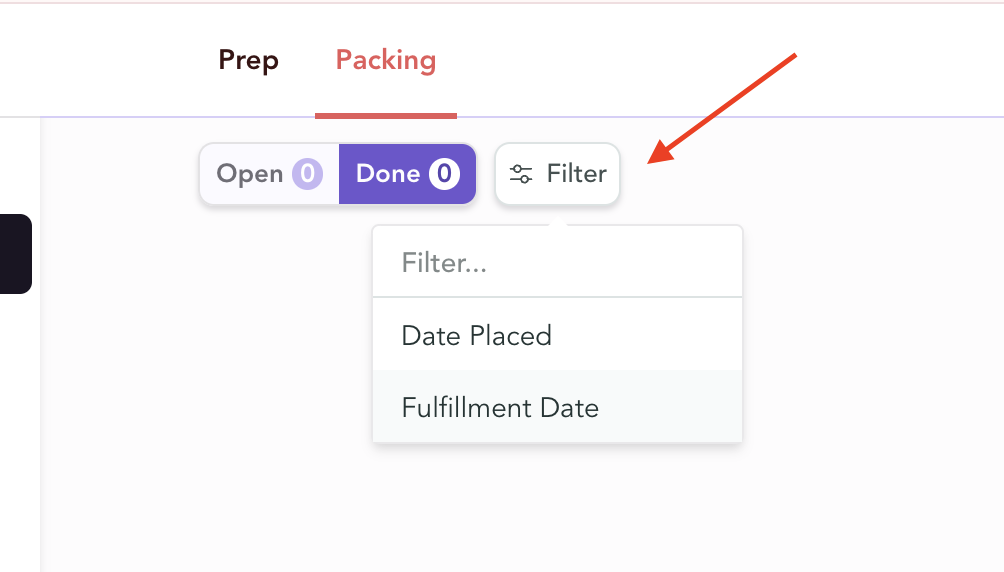The image size is (1004, 572).
Task: Click the sliders icon on Filter button
Action: point(521,175)
